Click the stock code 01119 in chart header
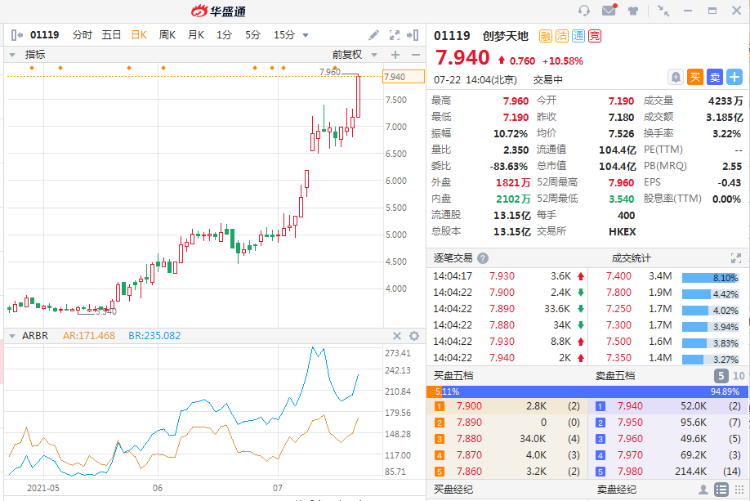 pos(44,35)
